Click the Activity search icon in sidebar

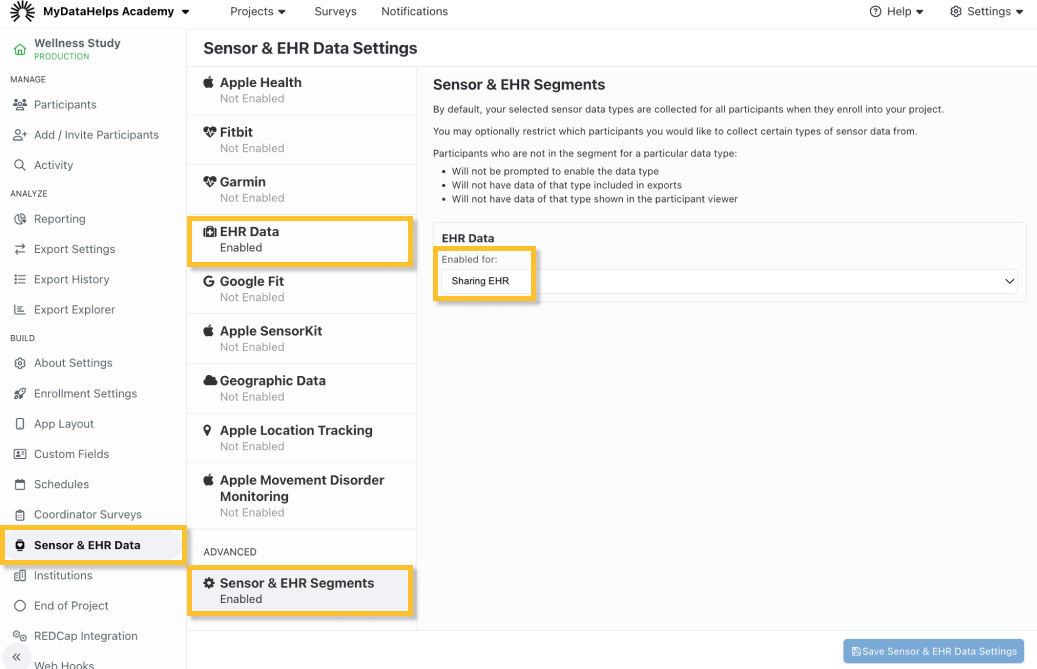pyautogui.click(x=20, y=165)
